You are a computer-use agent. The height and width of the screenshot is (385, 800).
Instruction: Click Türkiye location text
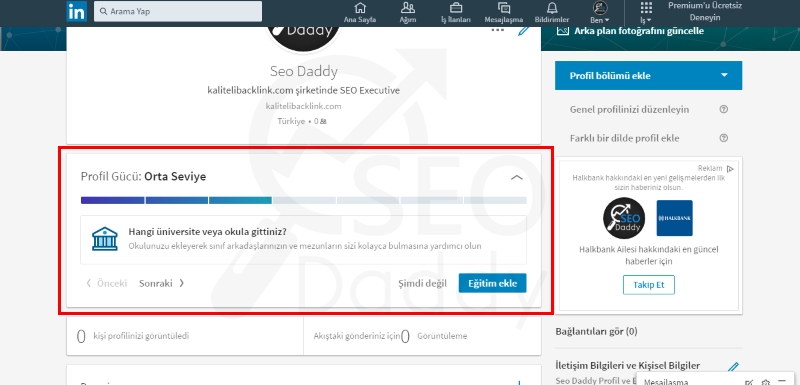tap(291, 121)
